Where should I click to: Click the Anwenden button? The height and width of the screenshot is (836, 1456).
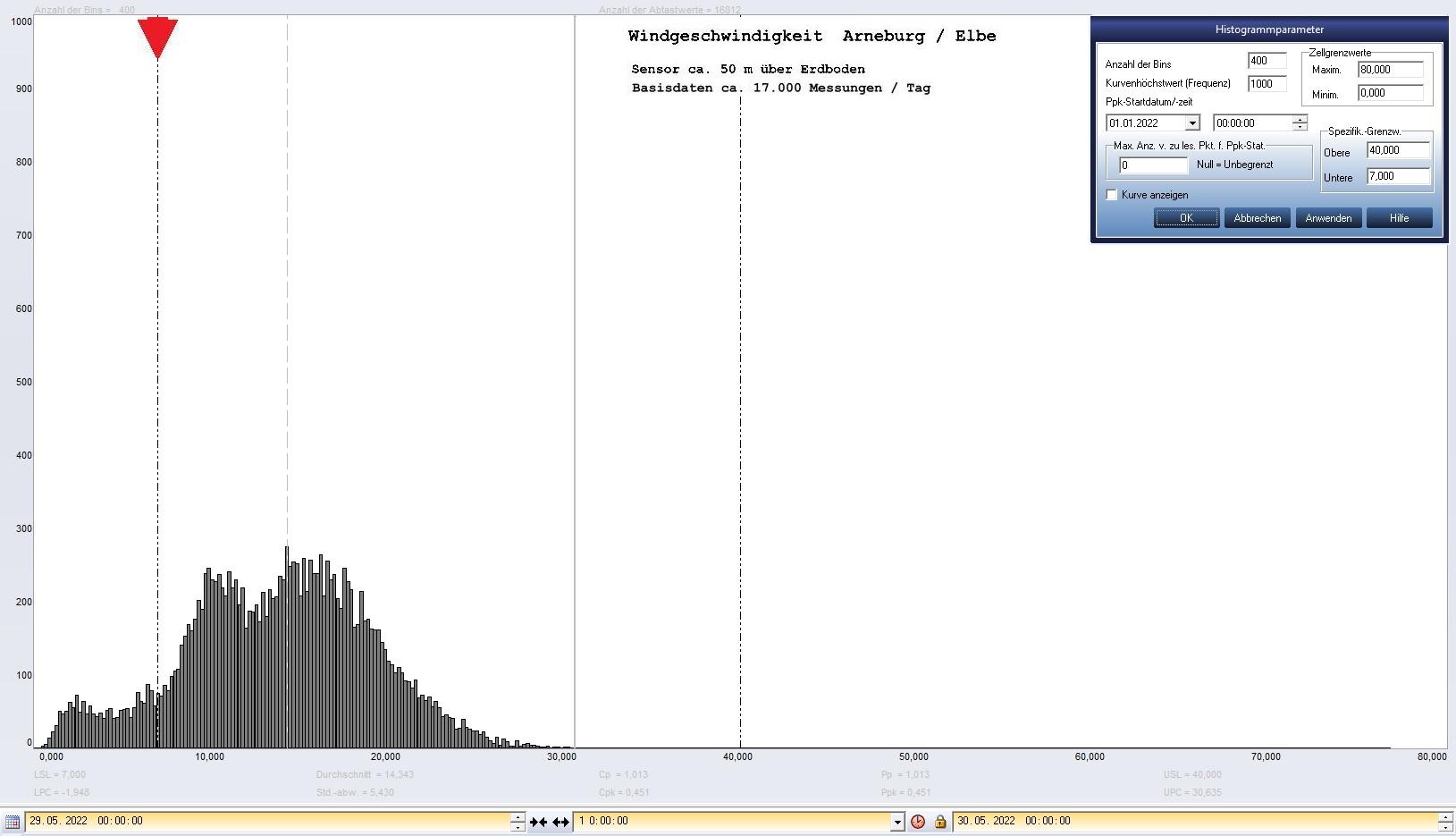(1328, 218)
